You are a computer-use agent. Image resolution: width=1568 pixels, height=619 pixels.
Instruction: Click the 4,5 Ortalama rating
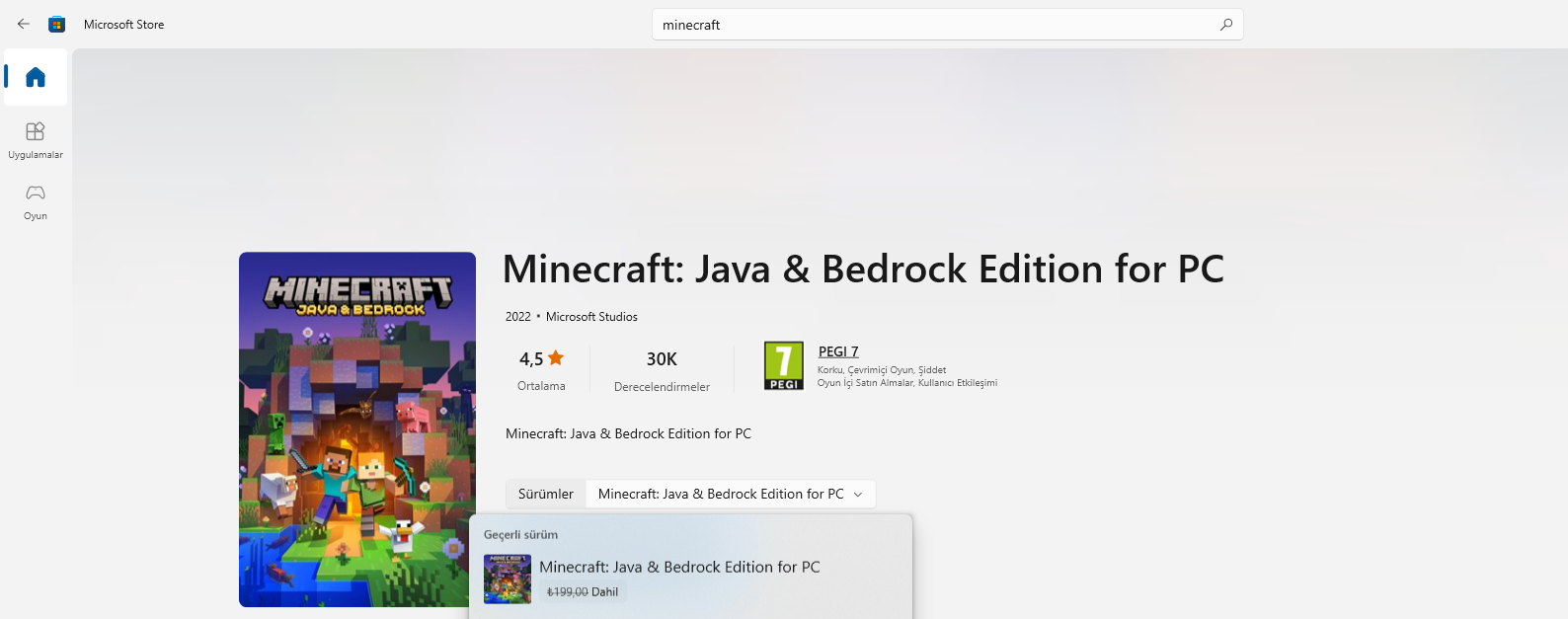pos(541,370)
